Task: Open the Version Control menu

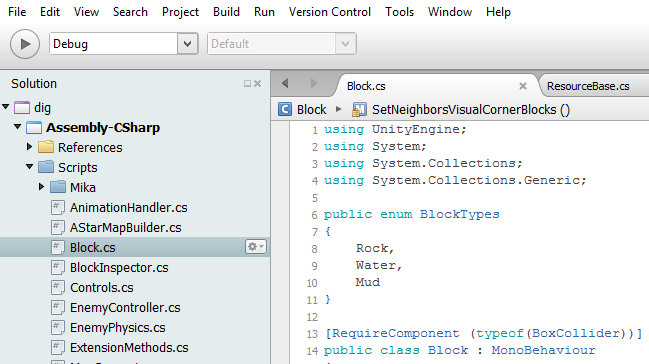Action: click(329, 12)
